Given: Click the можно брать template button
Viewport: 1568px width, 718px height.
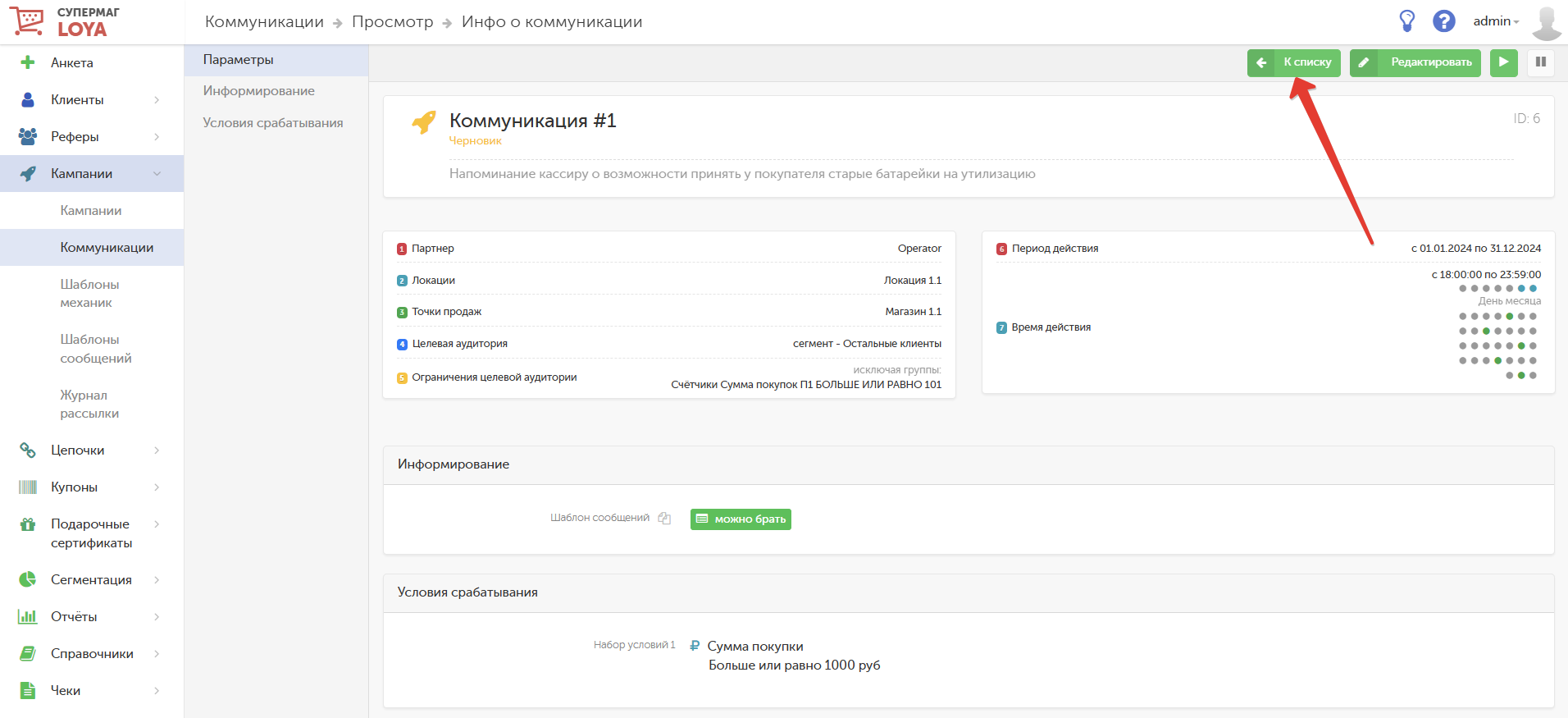Looking at the screenshot, I should tap(741, 519).
